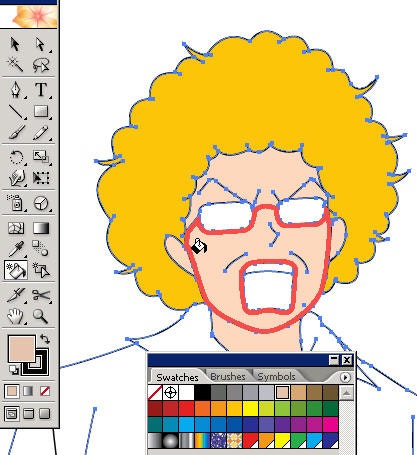Pick the Lasso tool
The image size is (417, 455).
[41, 65]
